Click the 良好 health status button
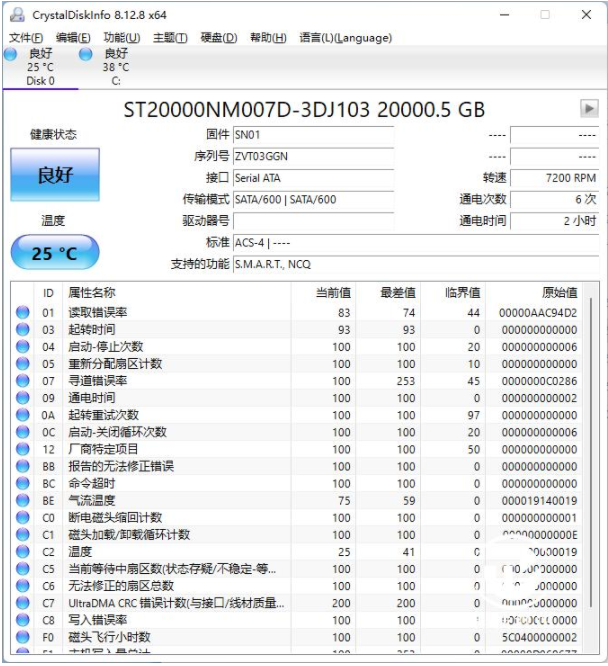Image resolution: width=608 pixels, height=666 pixels. pos(55,175)
